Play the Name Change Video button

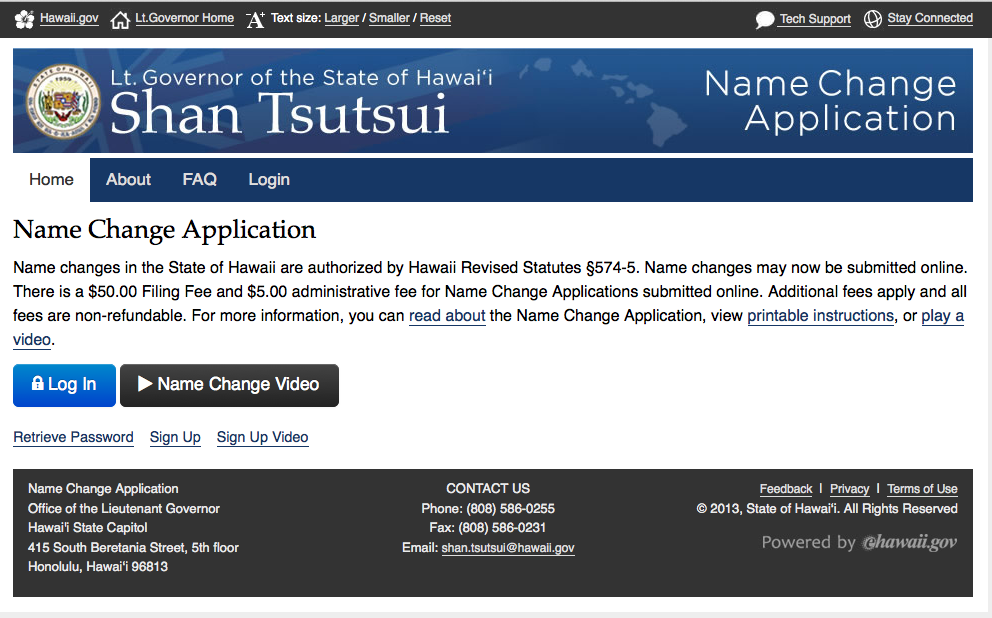coord(229,385)
